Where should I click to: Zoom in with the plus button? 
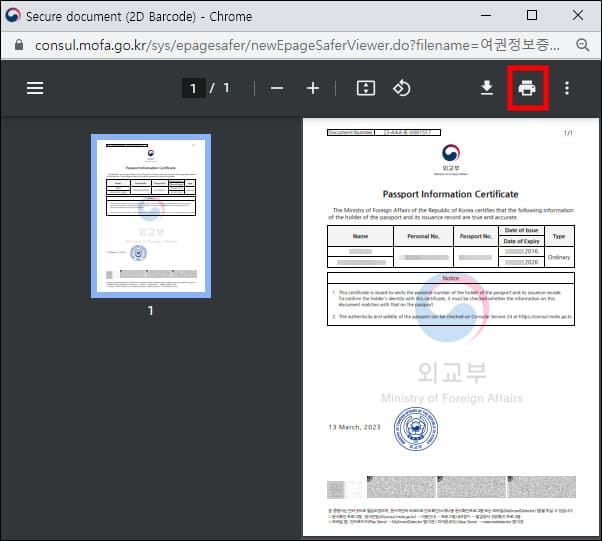[313, 88]
